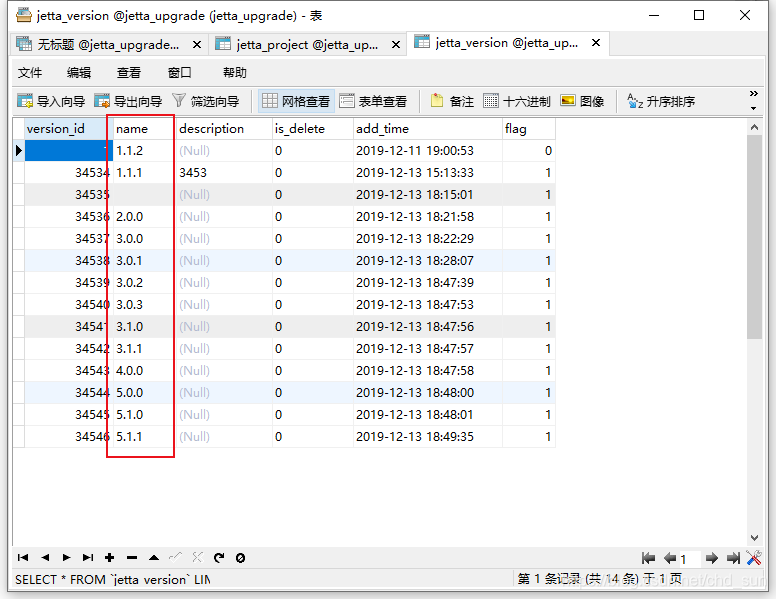This screenshot has width=776, height=599.
Task: Add a new record with plus button
Action: [x=109, y=558]
